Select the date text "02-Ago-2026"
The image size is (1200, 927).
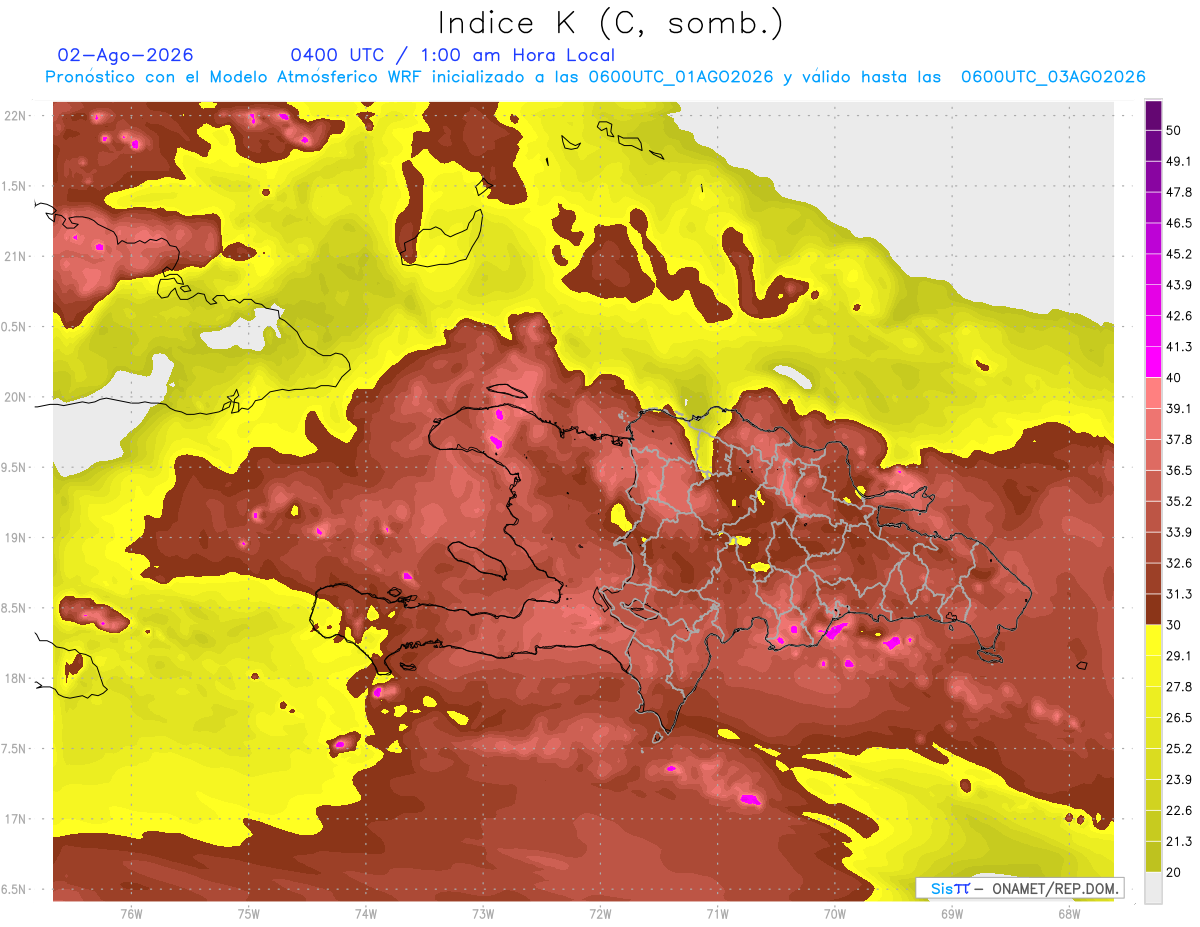tap(126, 55)
